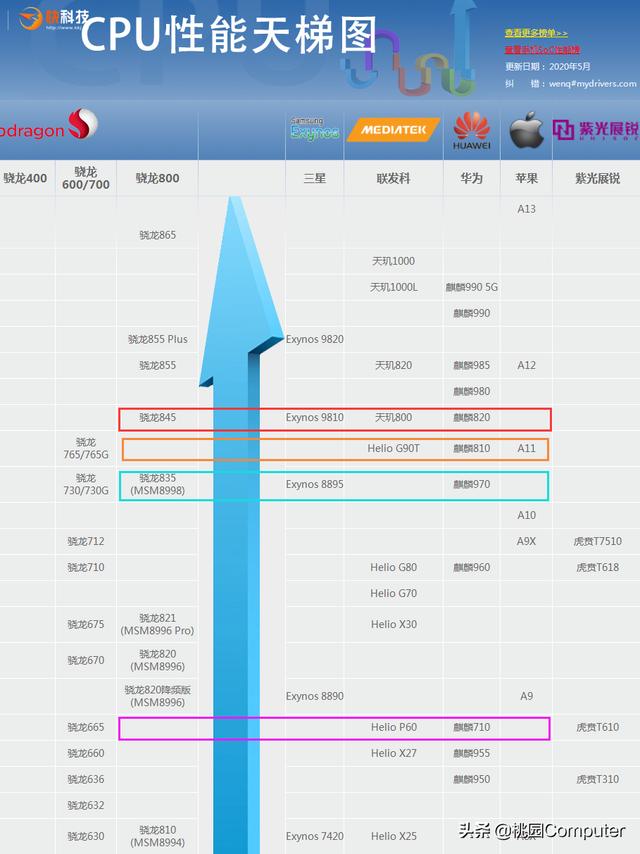
Task: Click the 虎贲T7510 entry
Action: click(x=598, y=541)
